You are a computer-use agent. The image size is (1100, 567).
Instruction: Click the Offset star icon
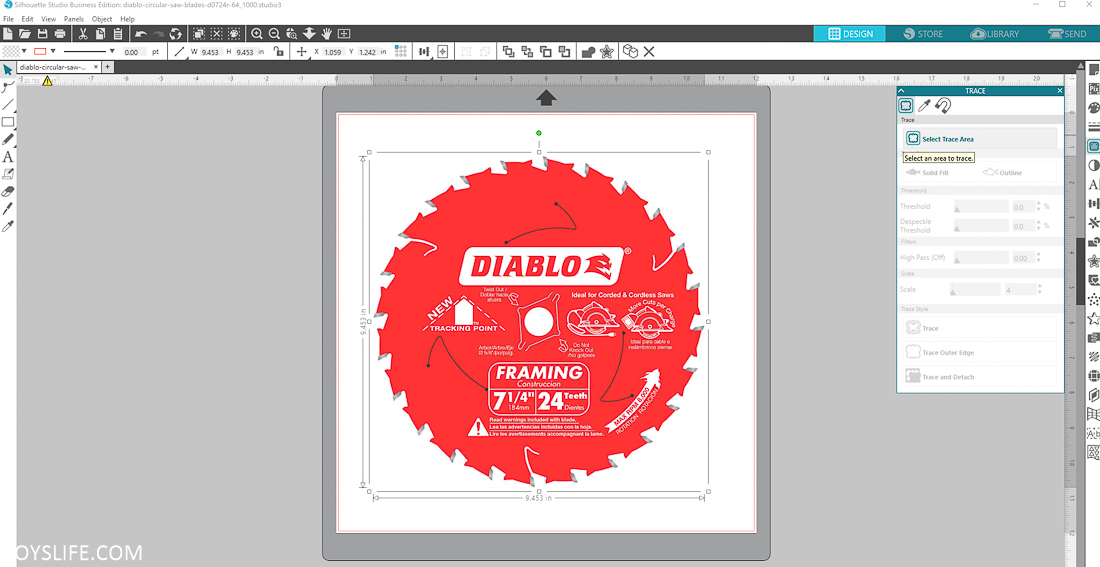click(x=607, y=51)
